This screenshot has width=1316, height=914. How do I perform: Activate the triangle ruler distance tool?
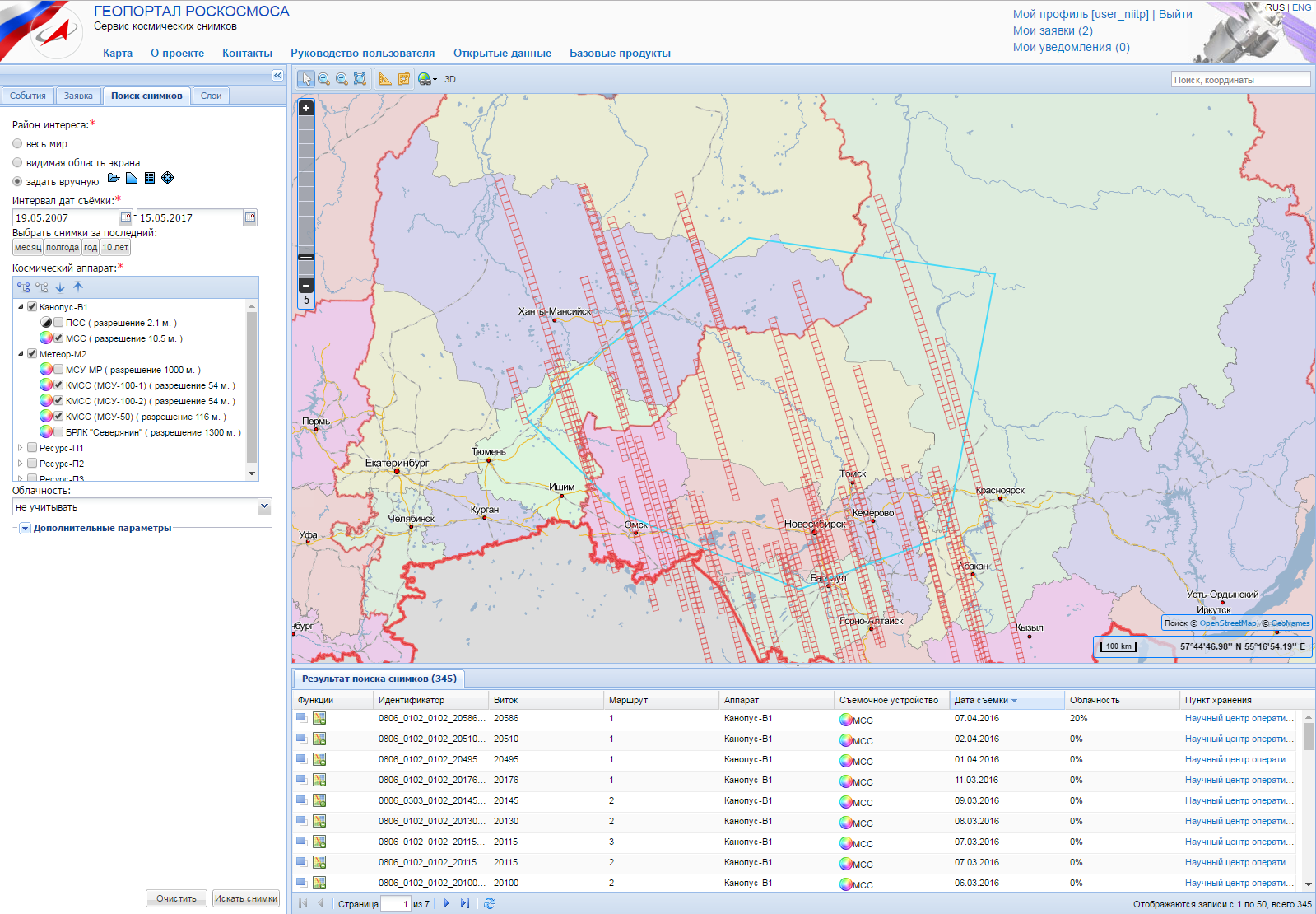click(385, 79)
